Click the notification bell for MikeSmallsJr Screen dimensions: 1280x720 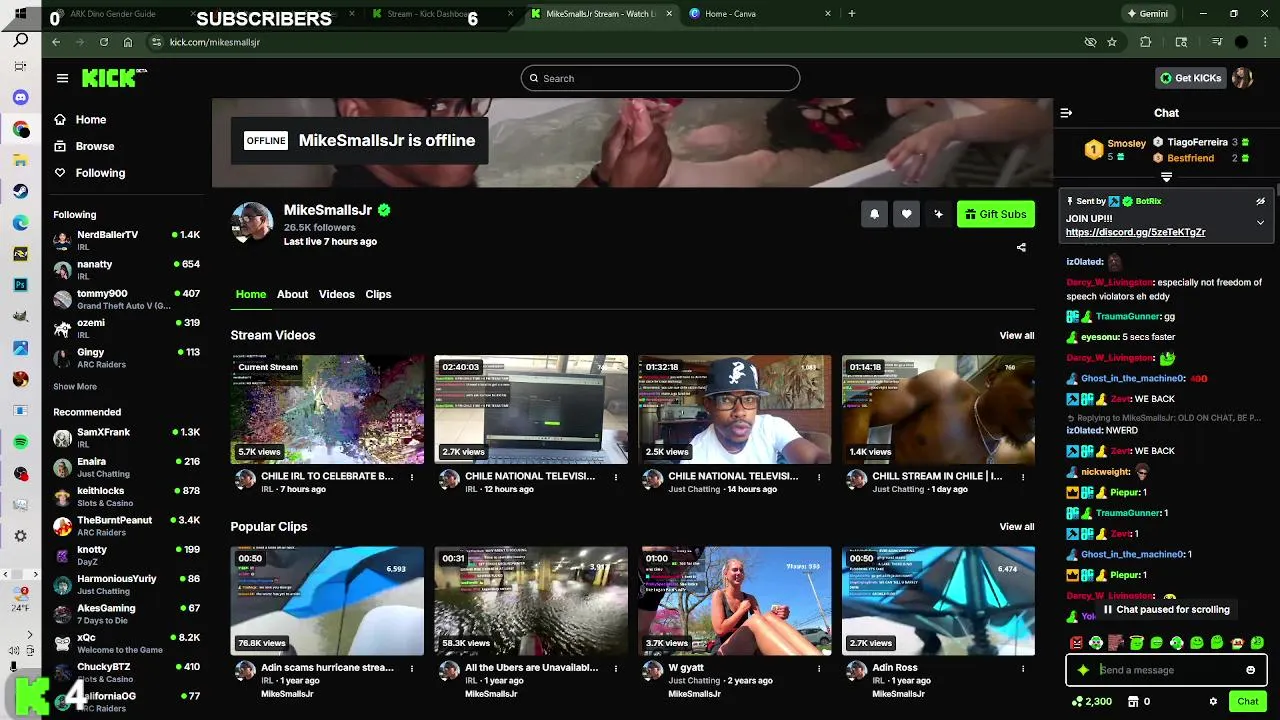coord(874,214)
